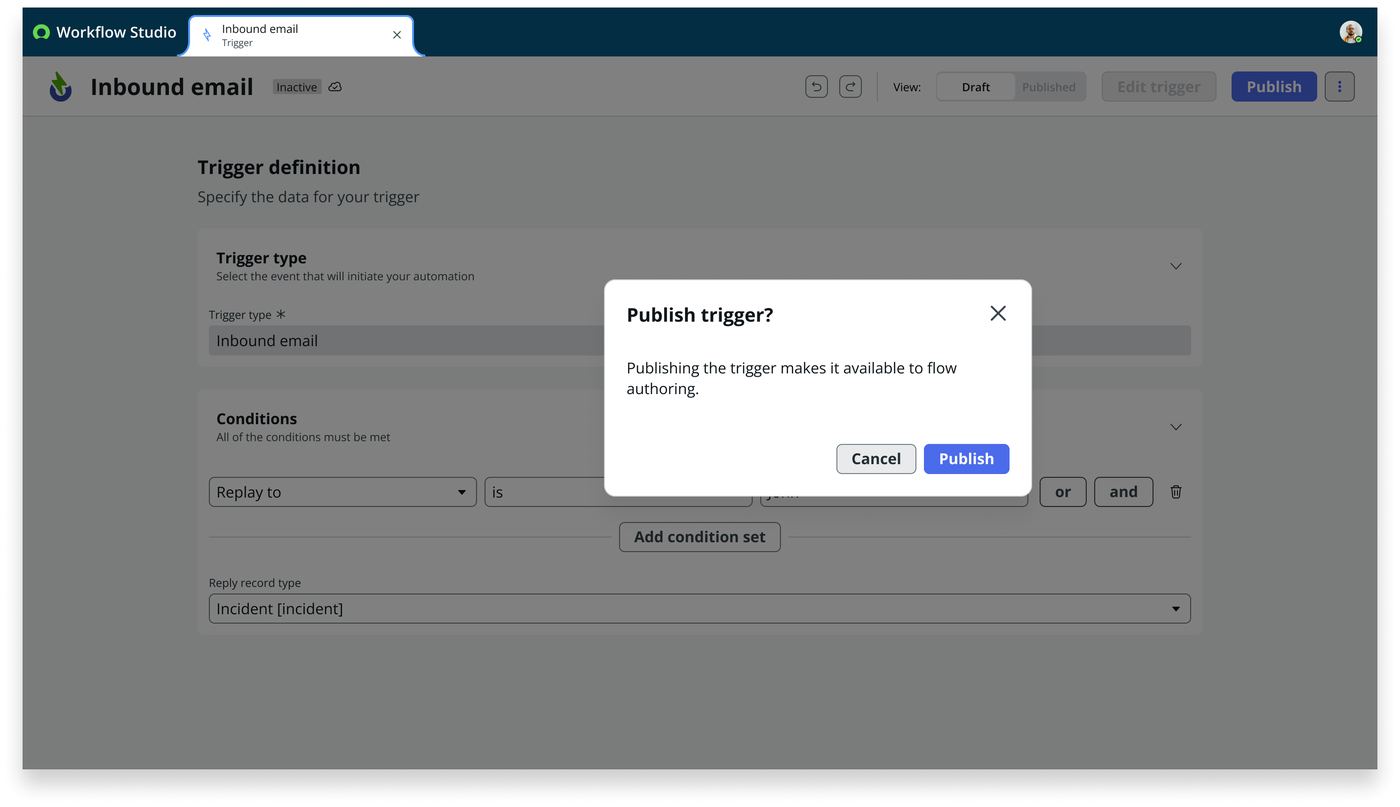Click the Inbound email page title

point(172,87)
